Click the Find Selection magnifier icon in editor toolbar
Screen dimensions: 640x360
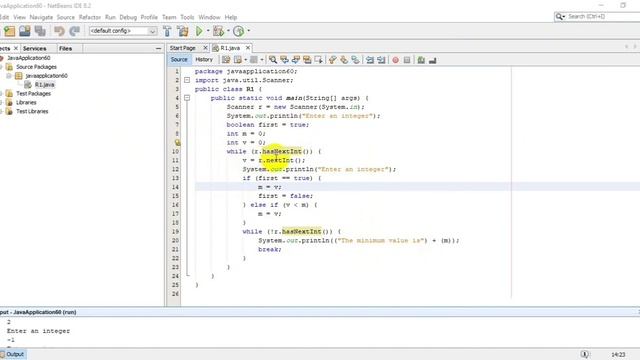[x=273, y=60]
